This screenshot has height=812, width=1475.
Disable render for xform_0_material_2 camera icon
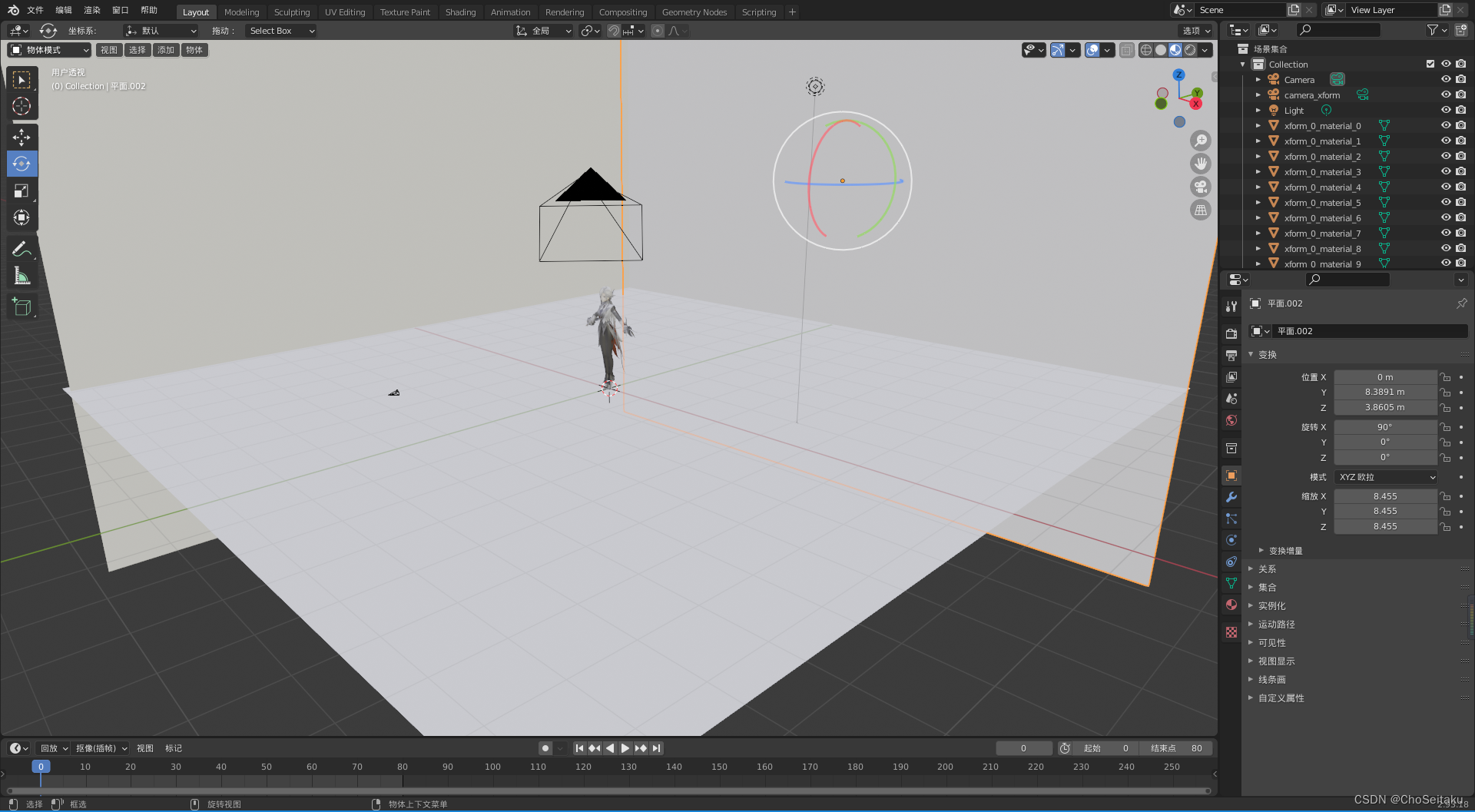[1460, 156]
